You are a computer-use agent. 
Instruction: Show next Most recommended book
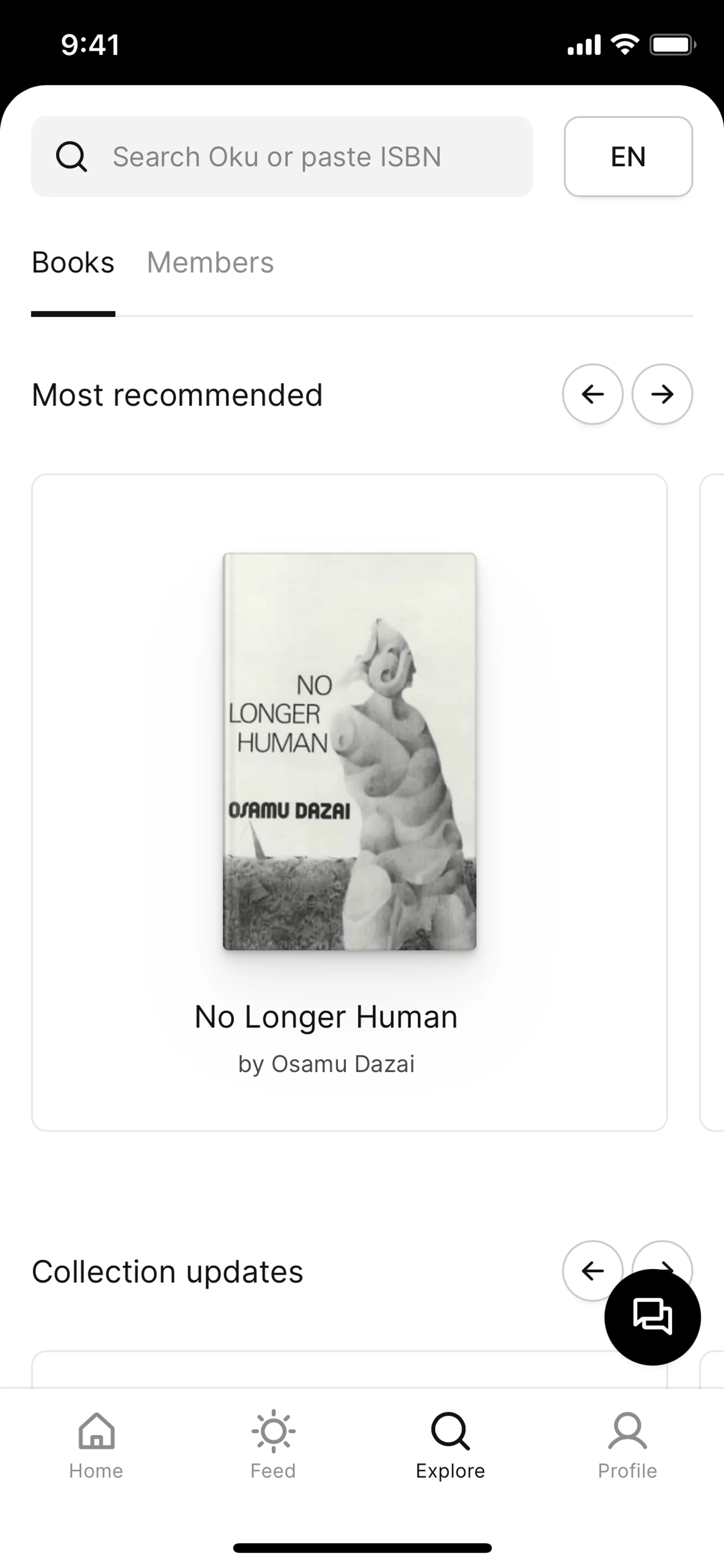[x=662, y=395]
